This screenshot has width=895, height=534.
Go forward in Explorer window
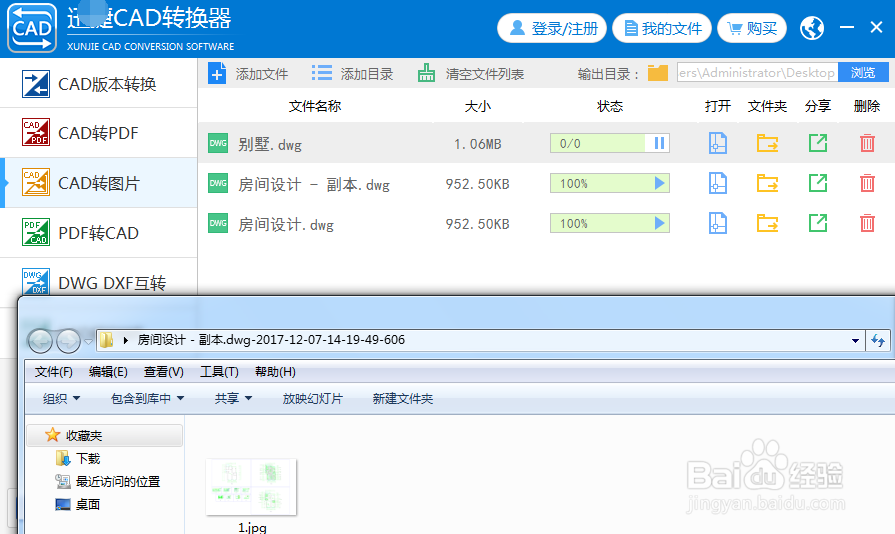68,341
